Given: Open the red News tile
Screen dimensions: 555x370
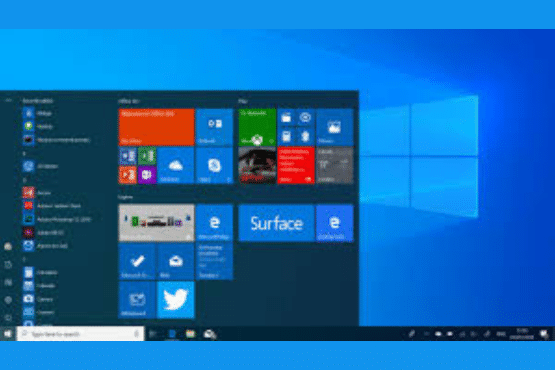Looking at the screenshot, I should coord(296,166).
